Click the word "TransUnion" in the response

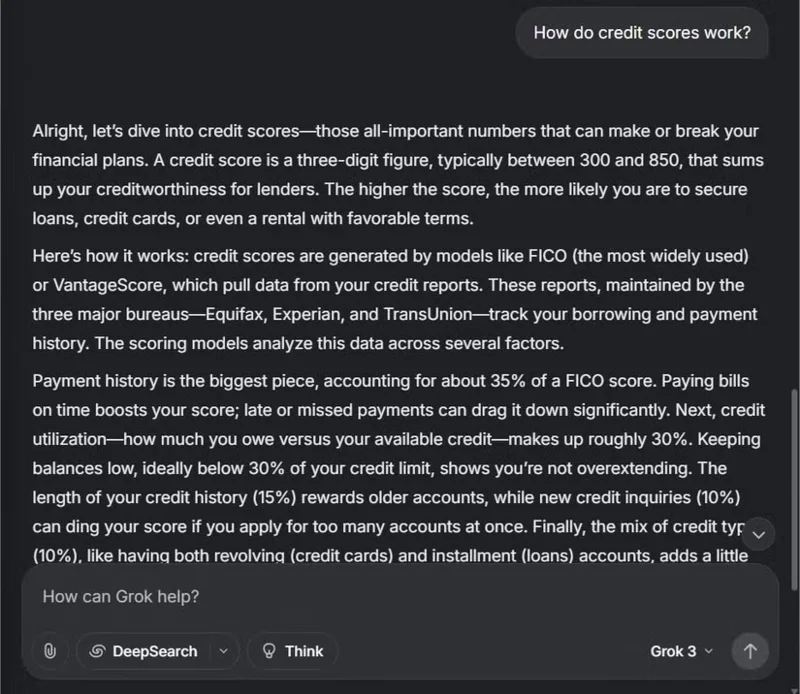coord(428,314)
